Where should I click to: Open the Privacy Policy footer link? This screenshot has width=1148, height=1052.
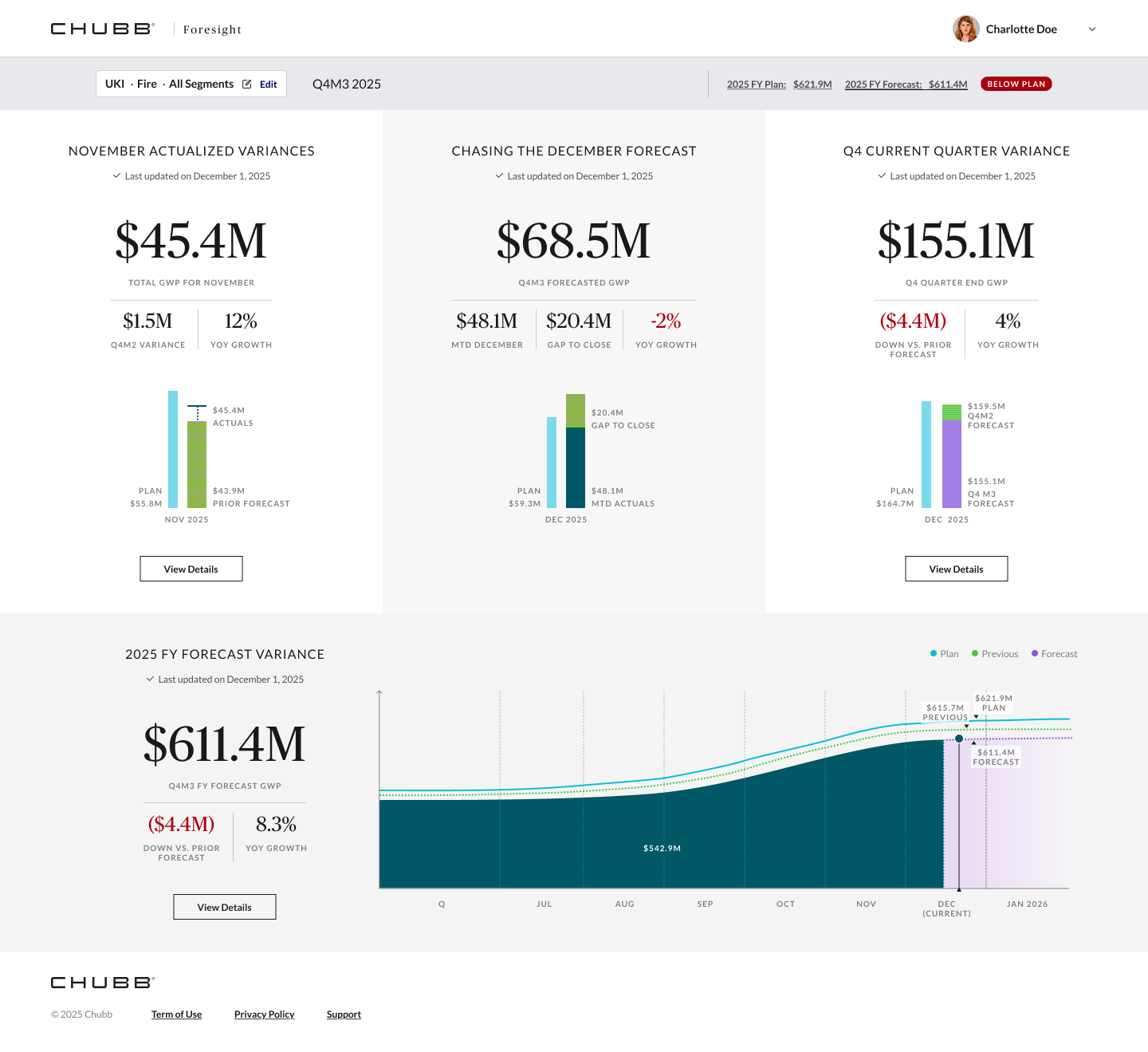pos(265,1015)
